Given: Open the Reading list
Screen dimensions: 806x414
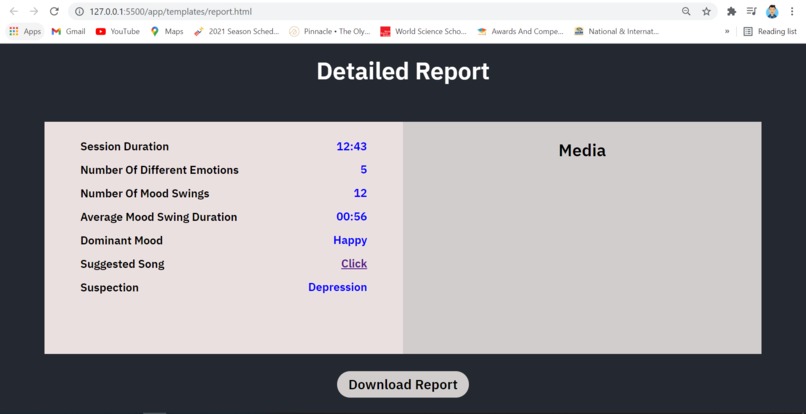Looking at the screenshot, I should coord(770,31).
